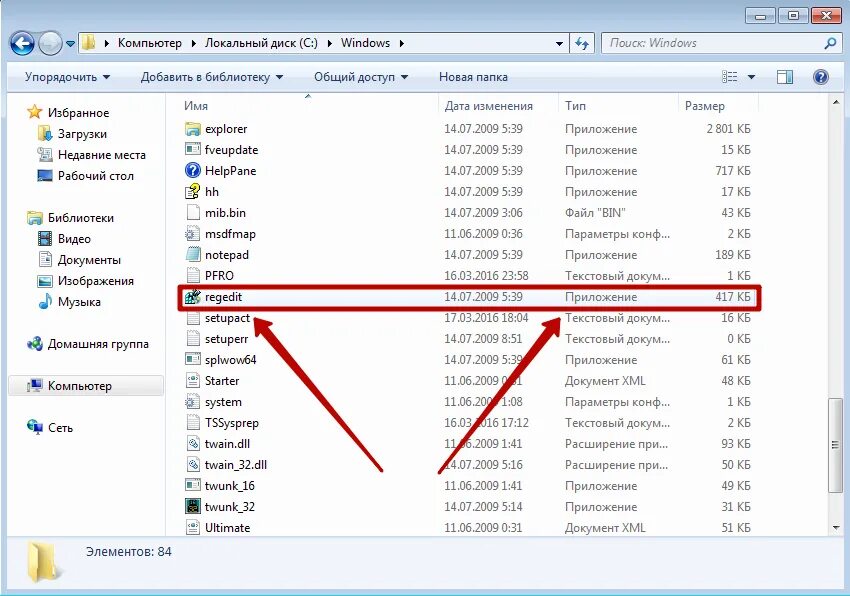The height and width of the screenshot is (596, 850).
Task: Sort by the Размер column header
Action: 705,106
